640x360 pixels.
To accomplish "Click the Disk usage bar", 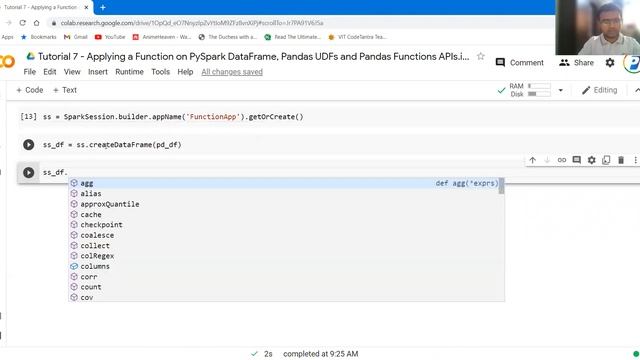I will click(x=539, y=94).
